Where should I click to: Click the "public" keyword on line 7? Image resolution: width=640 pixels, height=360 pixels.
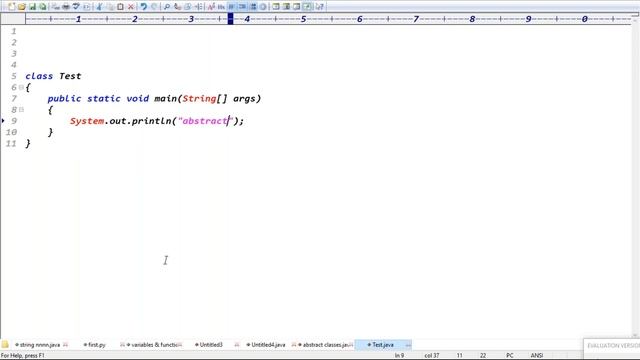tap(64, 98)
